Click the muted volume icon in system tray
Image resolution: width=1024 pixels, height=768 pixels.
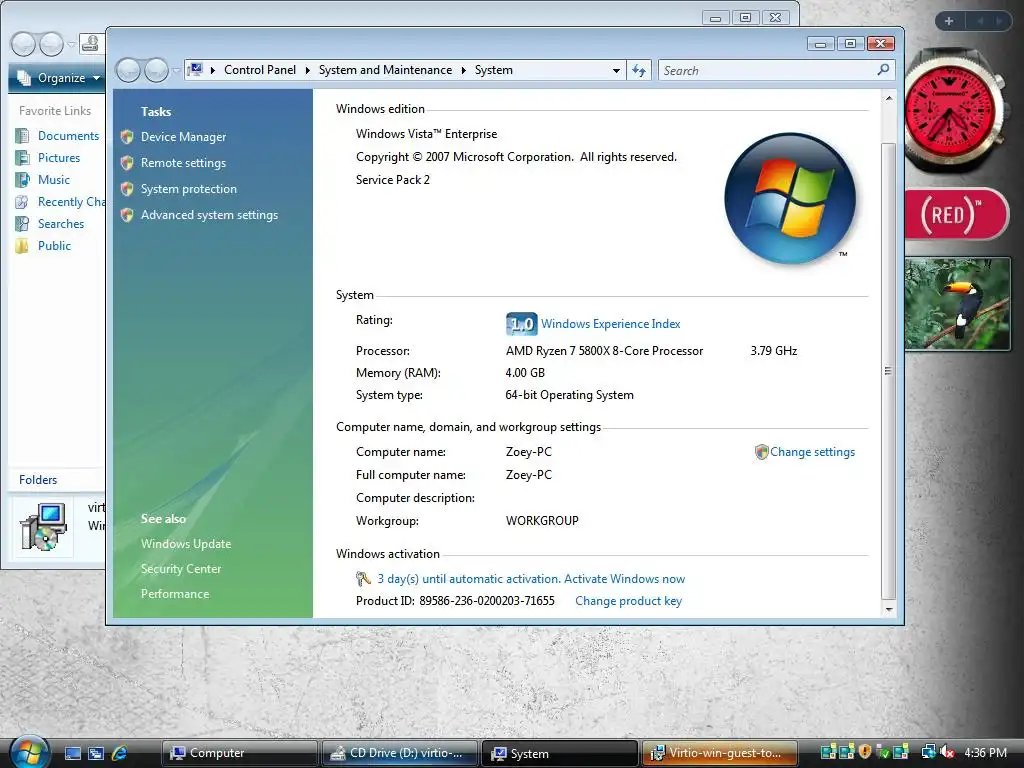[x=947, y=753]
